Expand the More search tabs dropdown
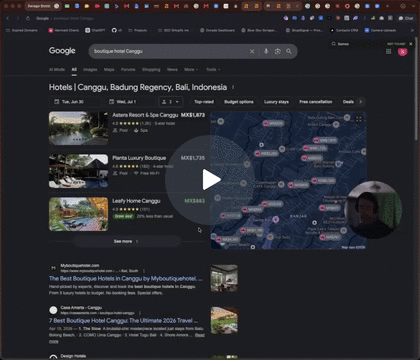This screenshot has width=420, height=360. pyautogui.click(x=191, y=70)
